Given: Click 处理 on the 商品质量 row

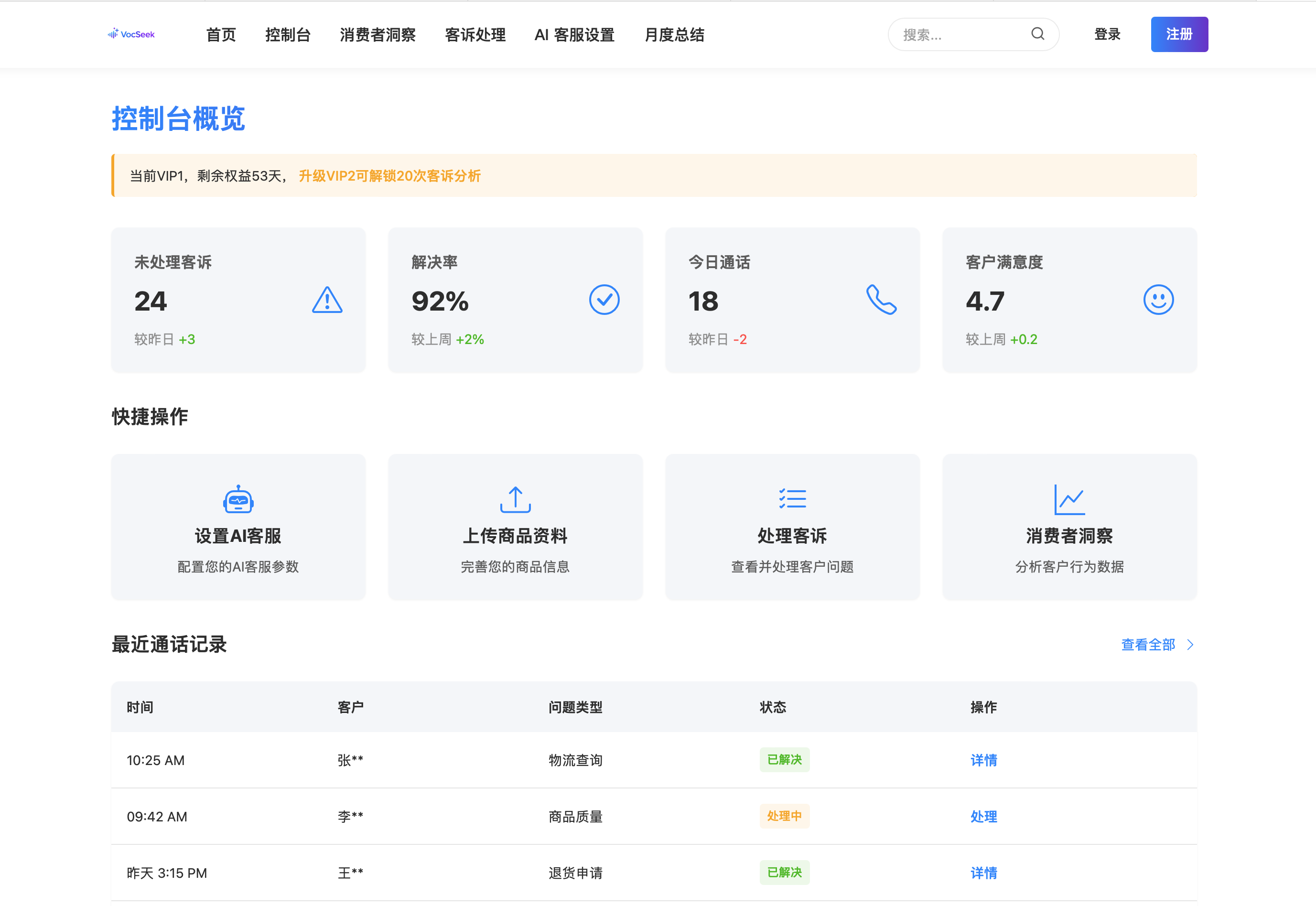Looking at the screenshot, I should pyautogui.click(x=983, y=816).
